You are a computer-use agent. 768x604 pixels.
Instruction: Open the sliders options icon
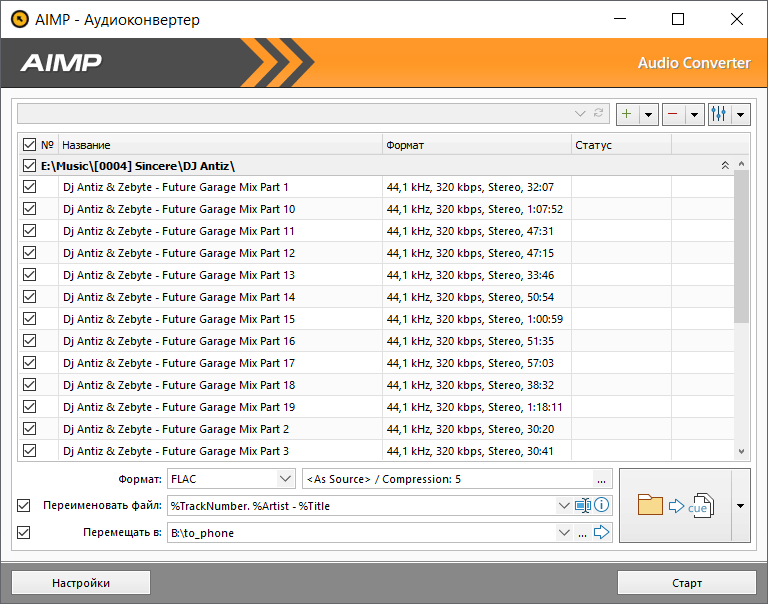(719, 114)
